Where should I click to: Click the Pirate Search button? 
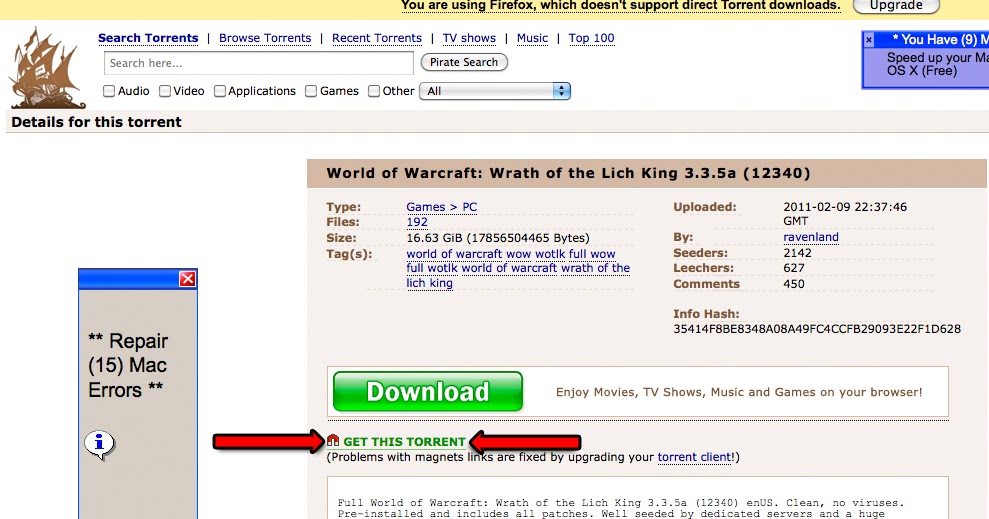[x=464, y=62]
